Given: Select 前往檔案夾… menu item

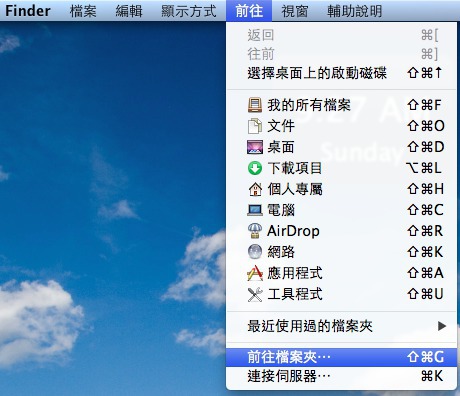Looking at the screenshot, I should (x=341, y=357).
